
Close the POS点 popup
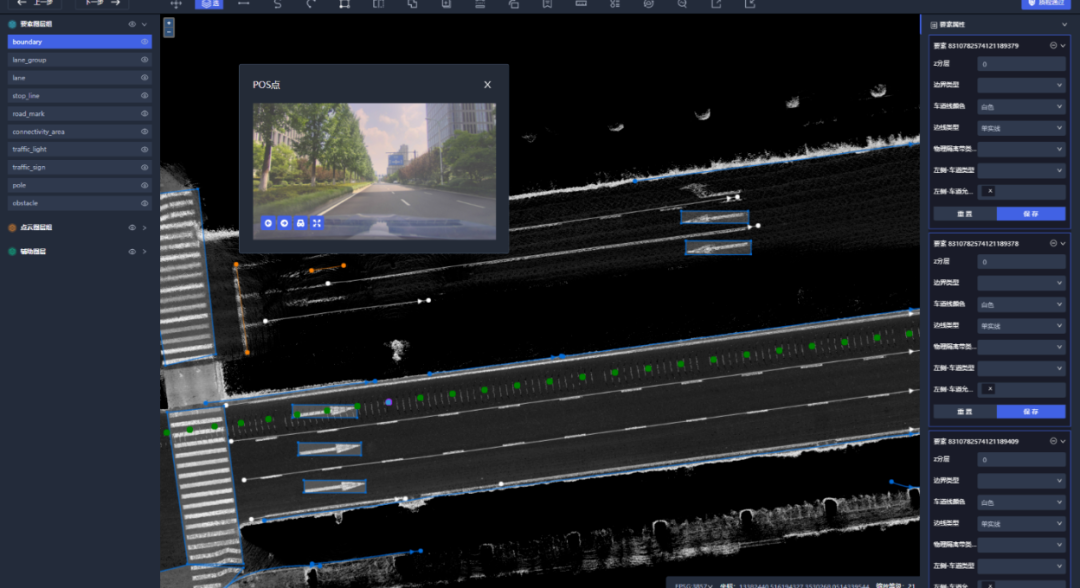pos(488,85)
